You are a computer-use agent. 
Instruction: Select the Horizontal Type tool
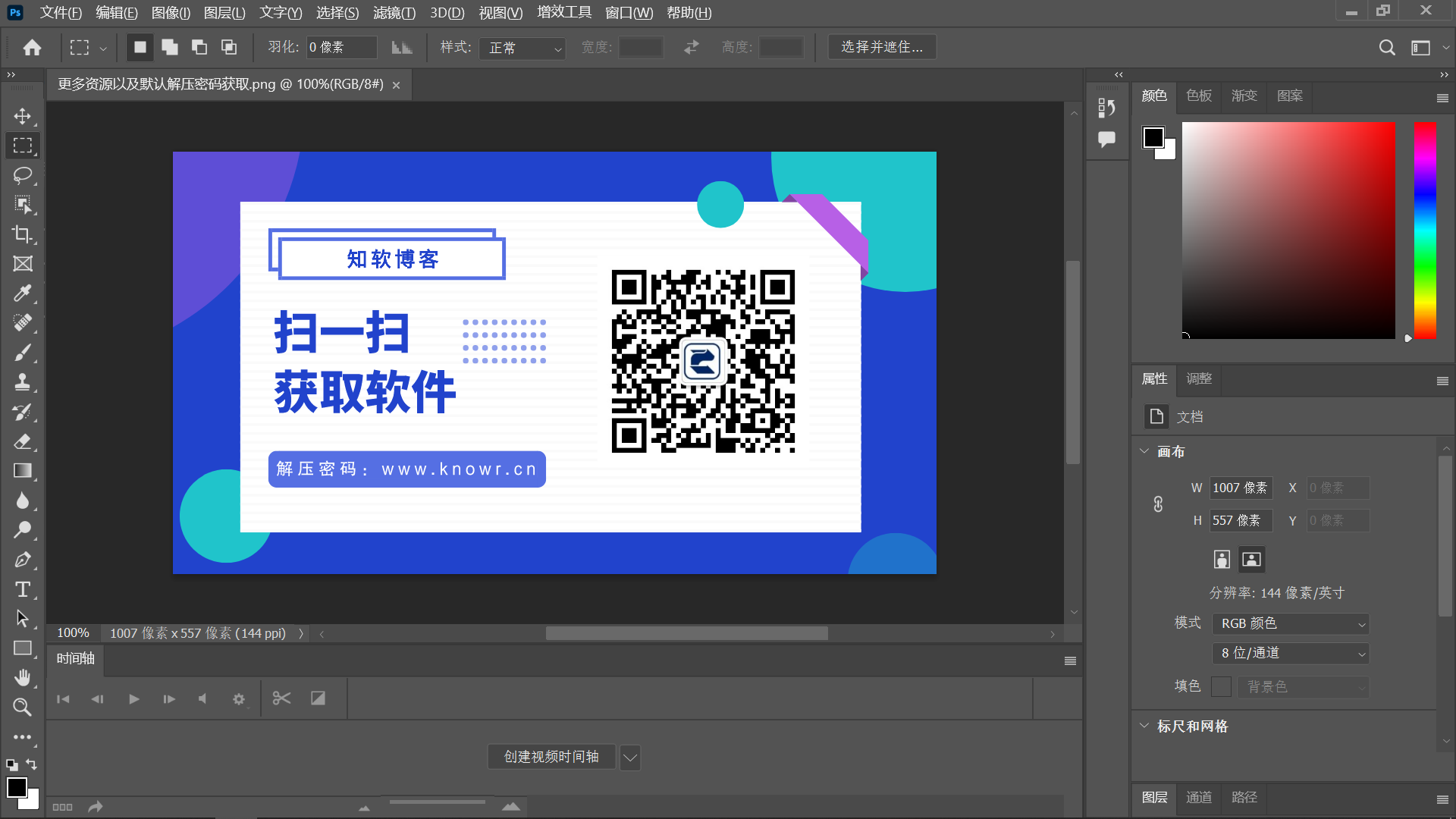coord(23,589)
